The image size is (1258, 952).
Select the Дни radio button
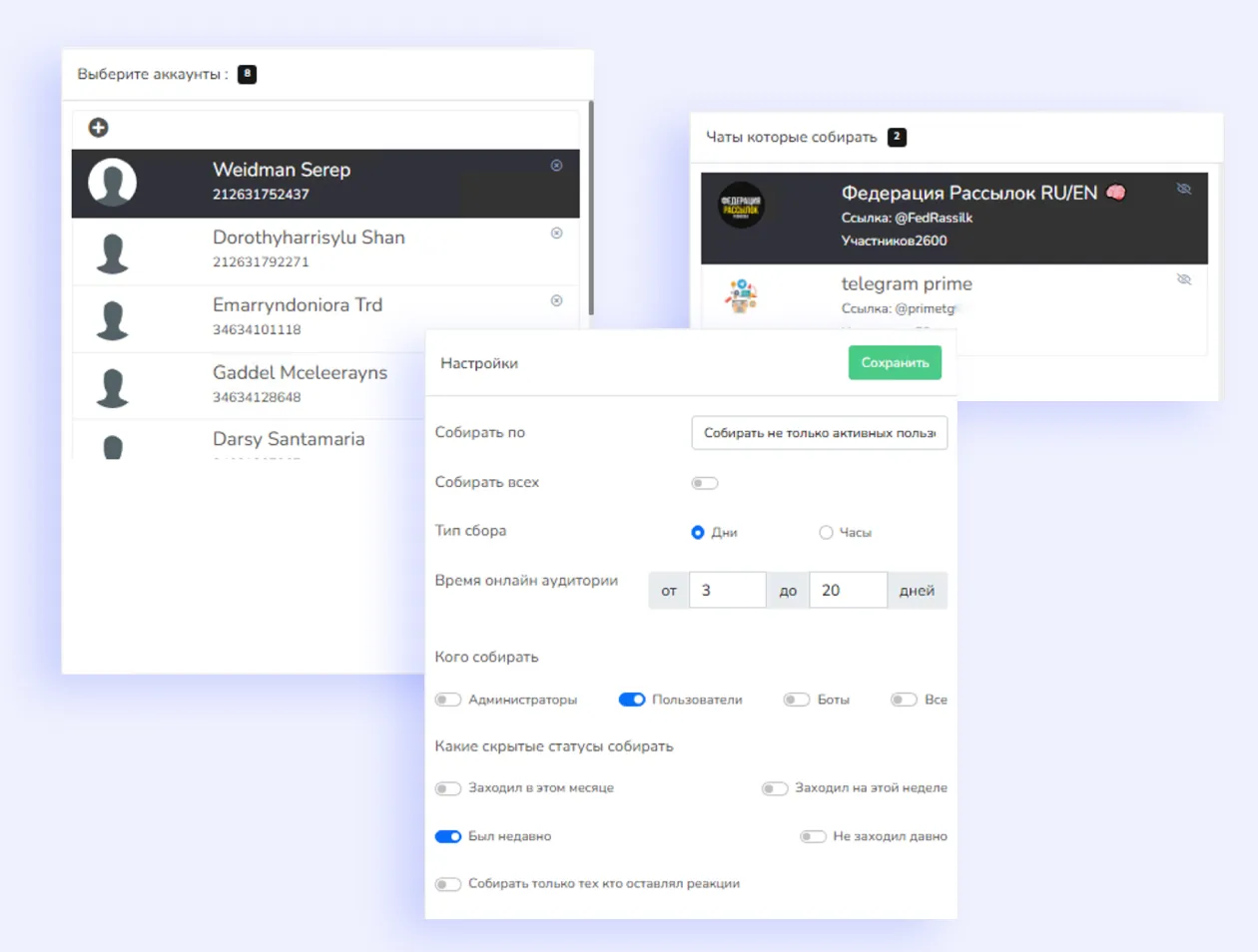tap(698, 533)
